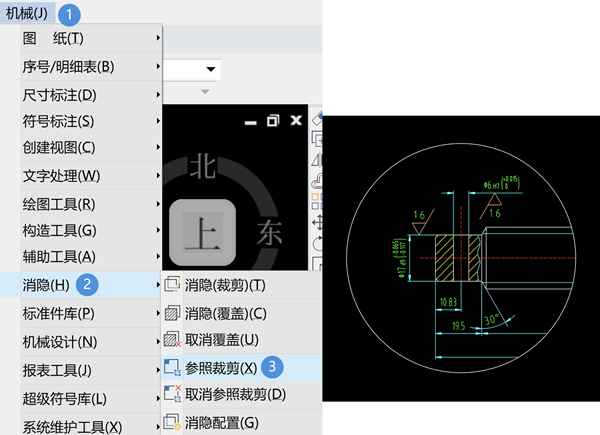This screenshot has height=435, width=600.
Task: Click the 消隐配置 gear icon
Action: tap(172, 422)
